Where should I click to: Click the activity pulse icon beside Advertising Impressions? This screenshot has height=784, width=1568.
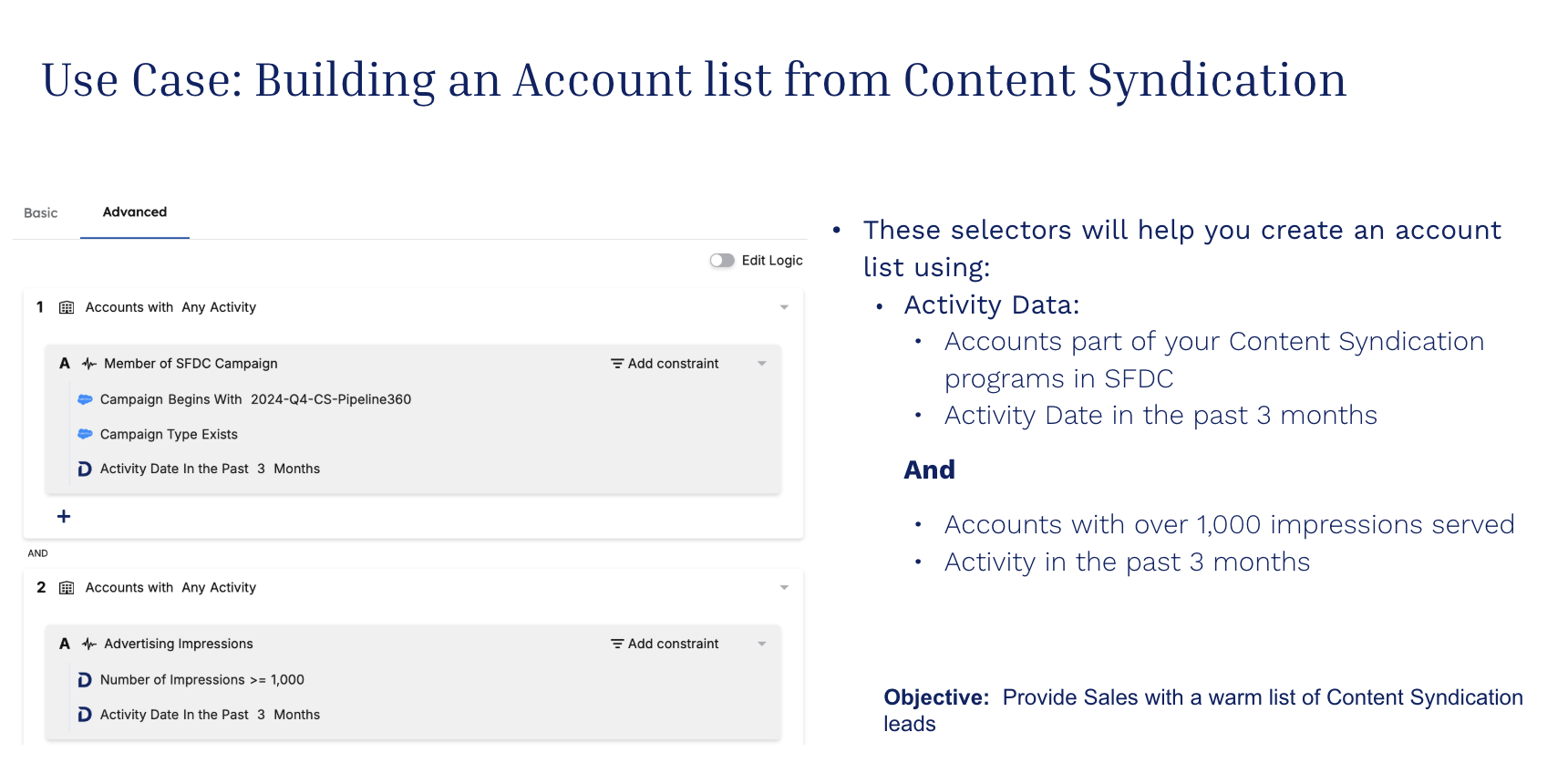(88, 644)
